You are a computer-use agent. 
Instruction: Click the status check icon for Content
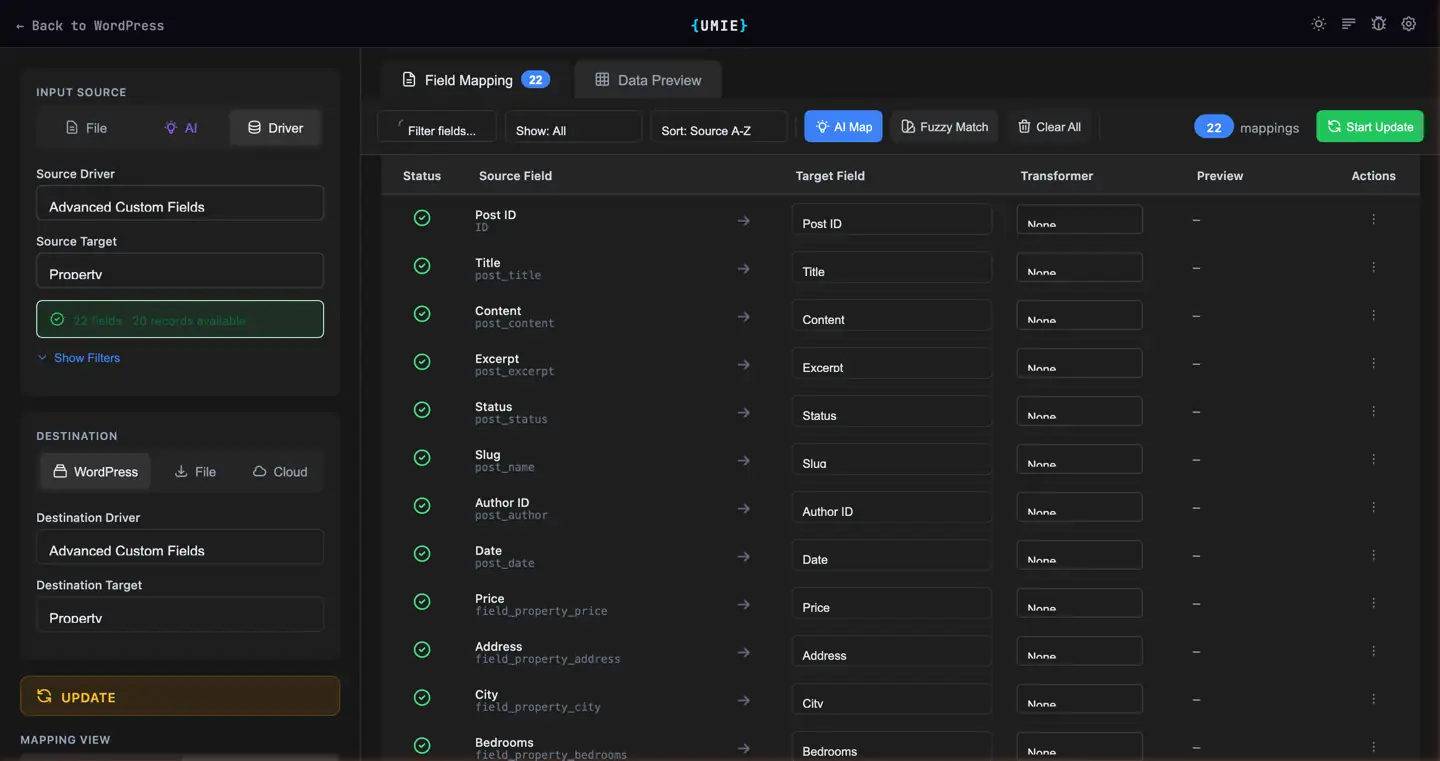pyautogui.click(x=422, y=314)
